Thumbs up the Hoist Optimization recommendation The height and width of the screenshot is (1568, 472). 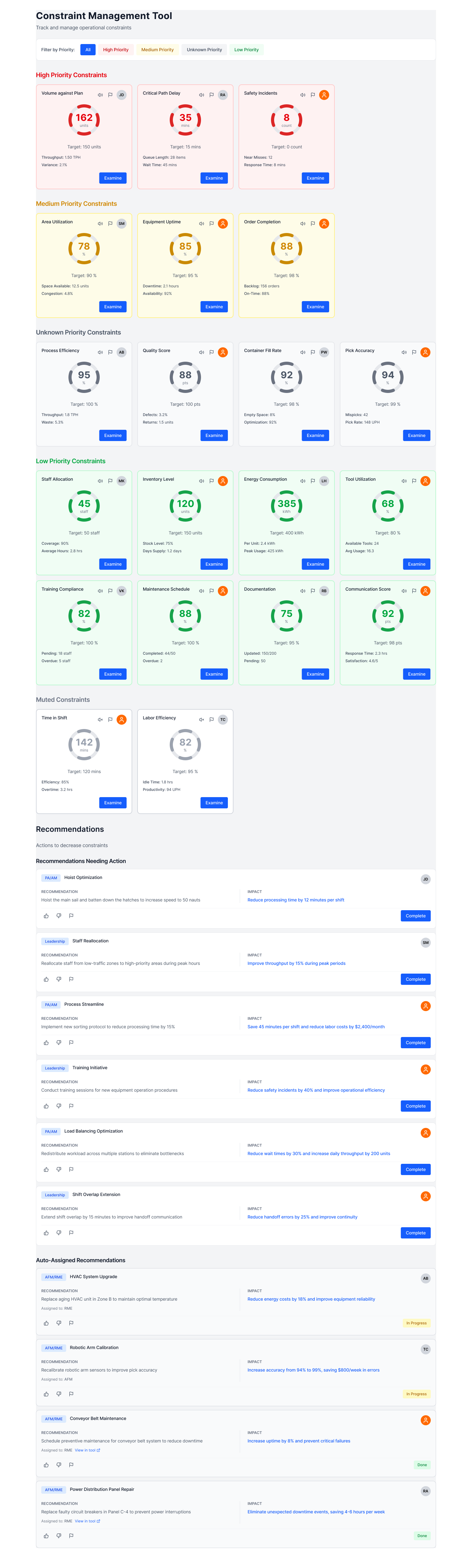point(46,916)
